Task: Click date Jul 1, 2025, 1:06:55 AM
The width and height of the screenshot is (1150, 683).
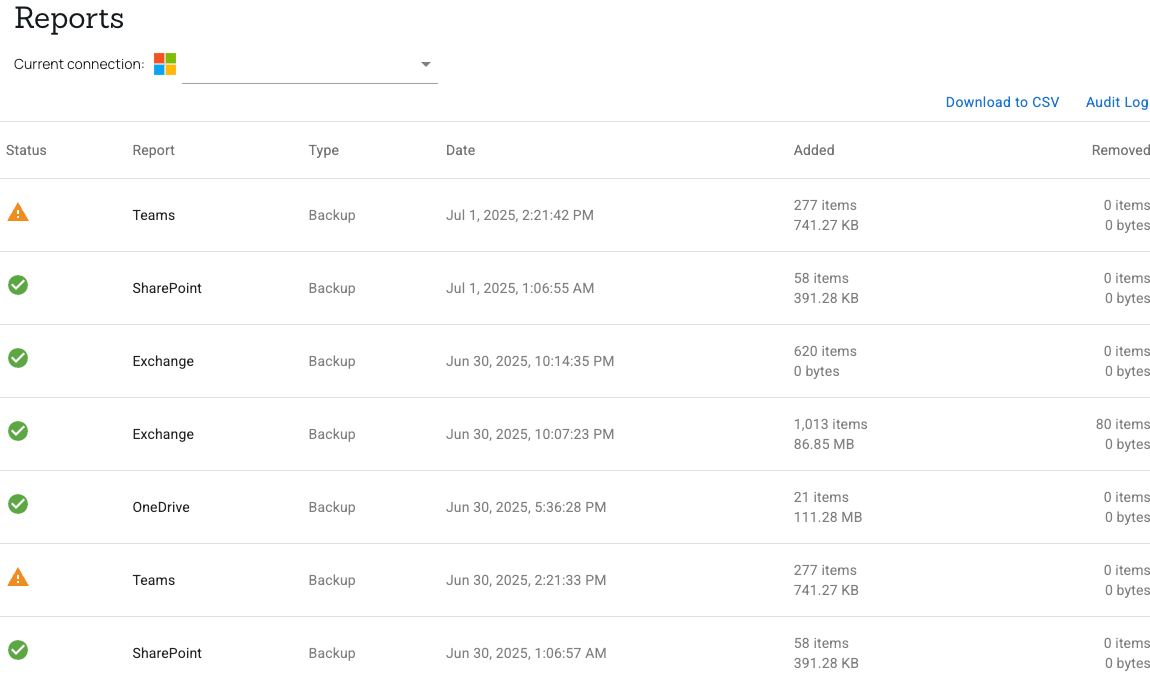Action: point(520,288)
